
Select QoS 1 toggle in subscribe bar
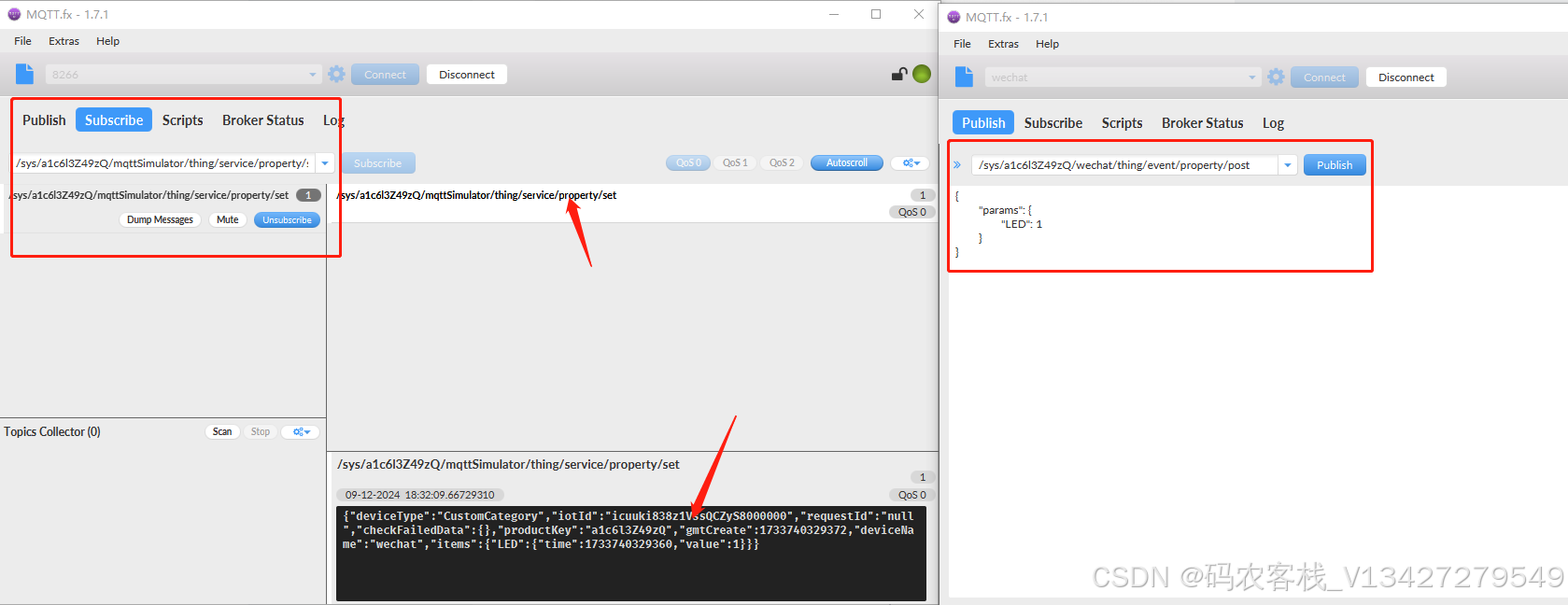735,163
